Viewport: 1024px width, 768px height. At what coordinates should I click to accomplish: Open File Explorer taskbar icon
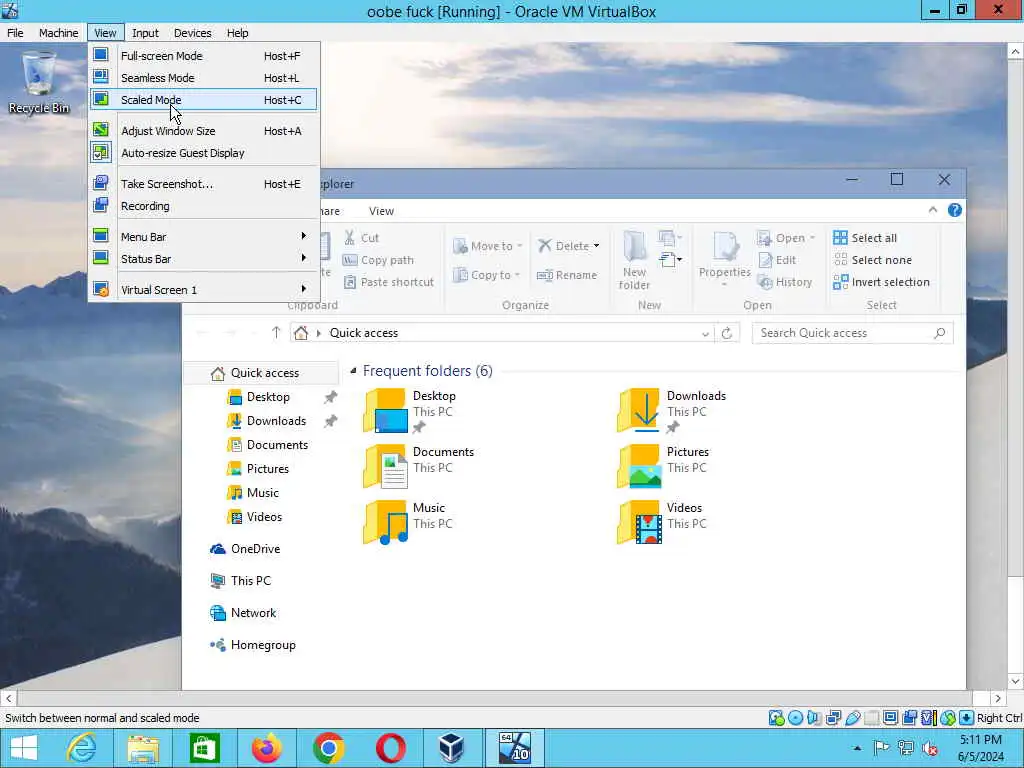[x=143, y=748]
